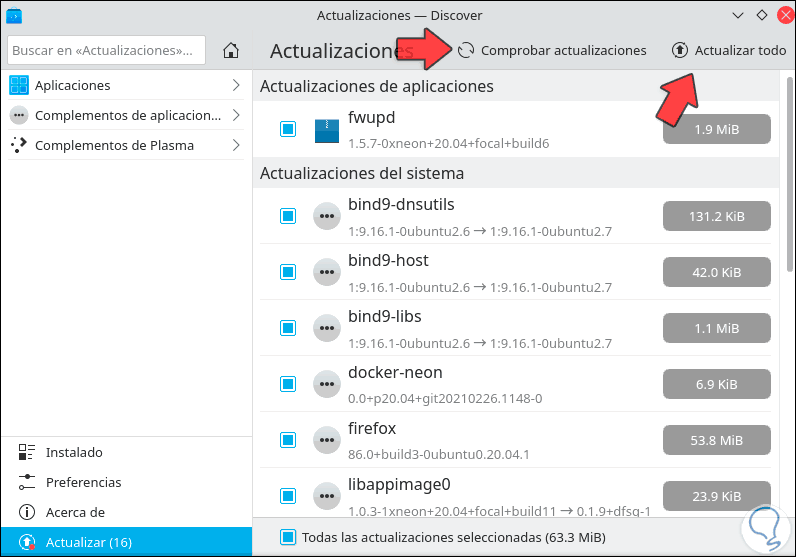The width and height of the screenshot is (796, 557).
Task: Select the libappimage0 entry name
Action: [x=399, y=485]
